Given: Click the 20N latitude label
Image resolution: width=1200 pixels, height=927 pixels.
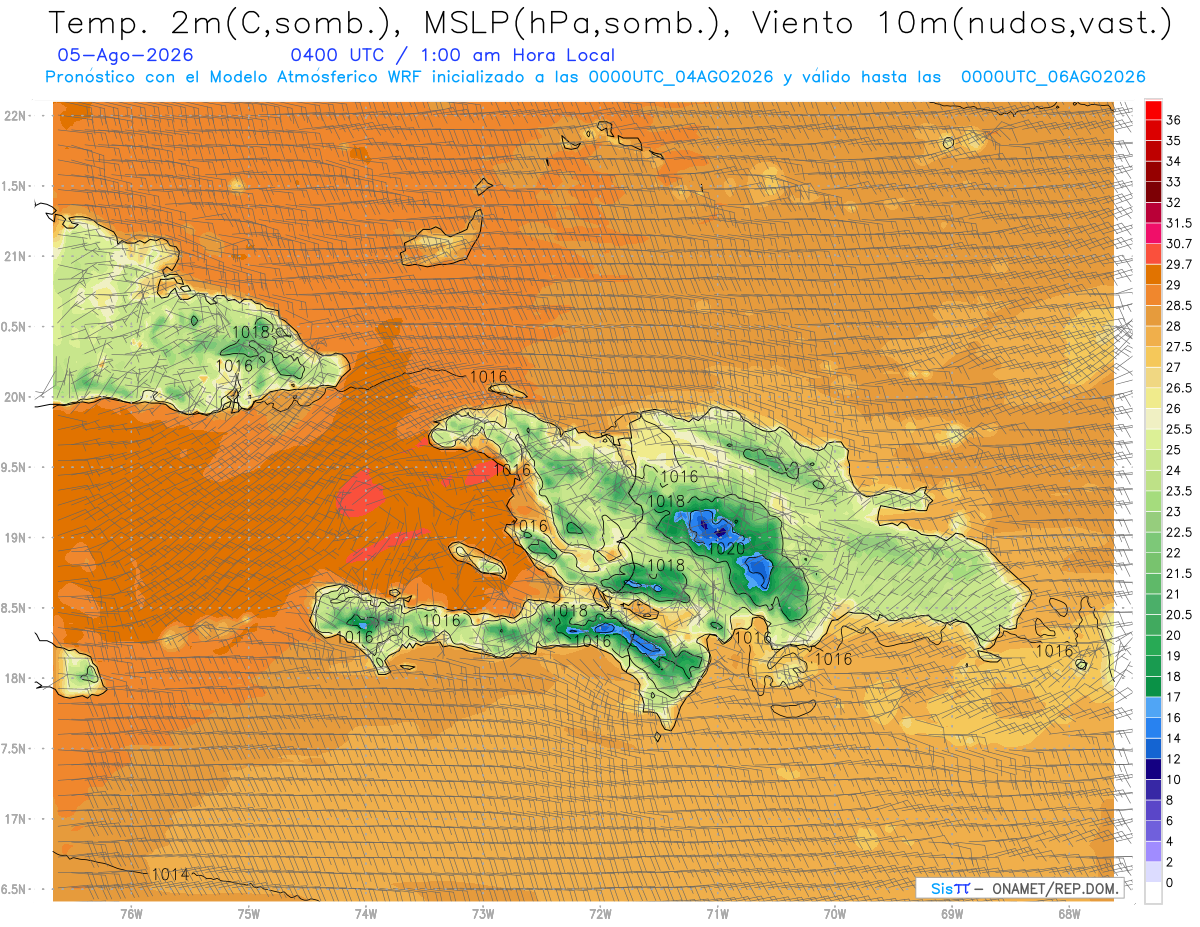Looking at the screenshot, I should click(x=16, y=397).
